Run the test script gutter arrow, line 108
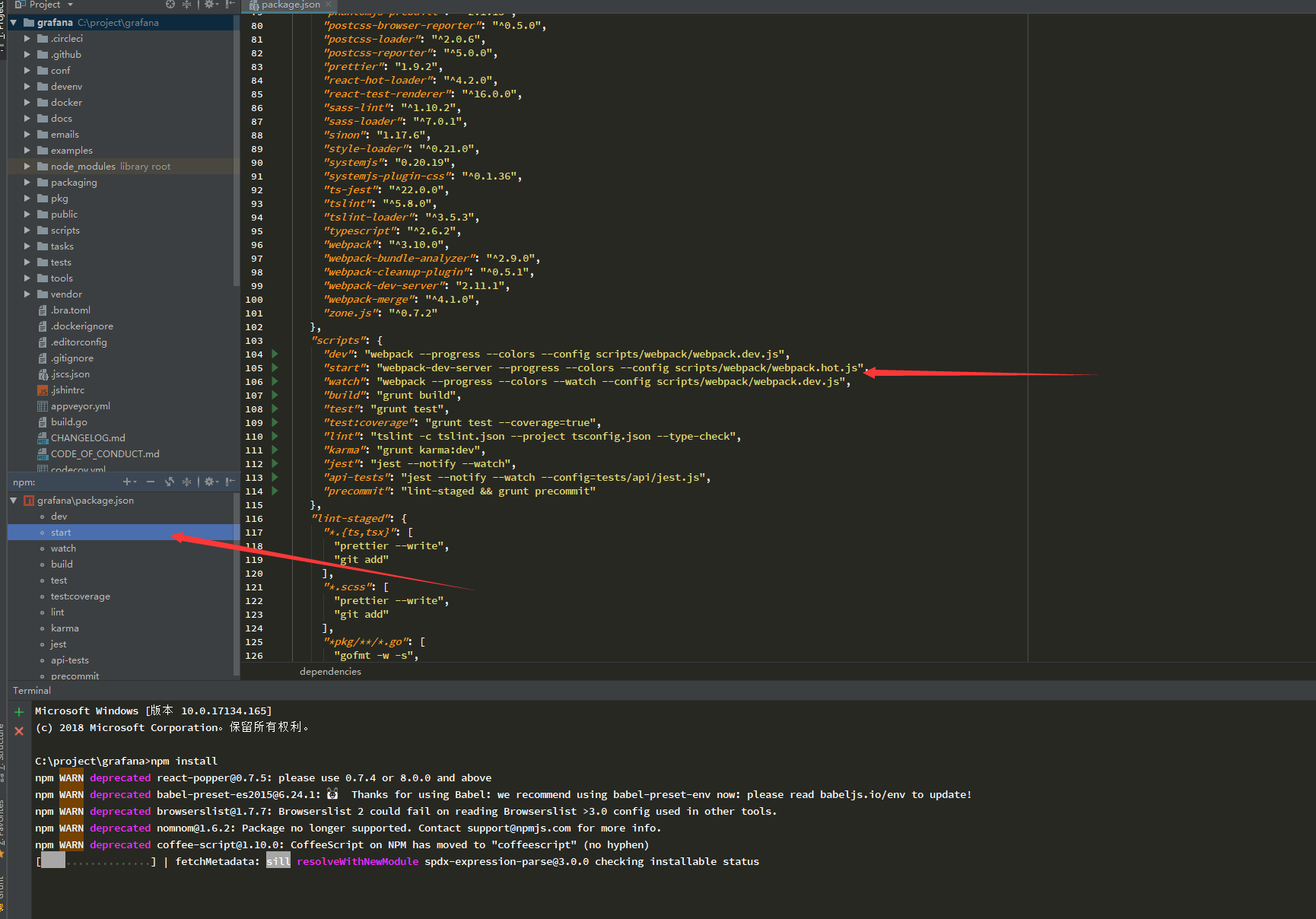The height and width of the screenshot is (919, 1316). [275, 409]
